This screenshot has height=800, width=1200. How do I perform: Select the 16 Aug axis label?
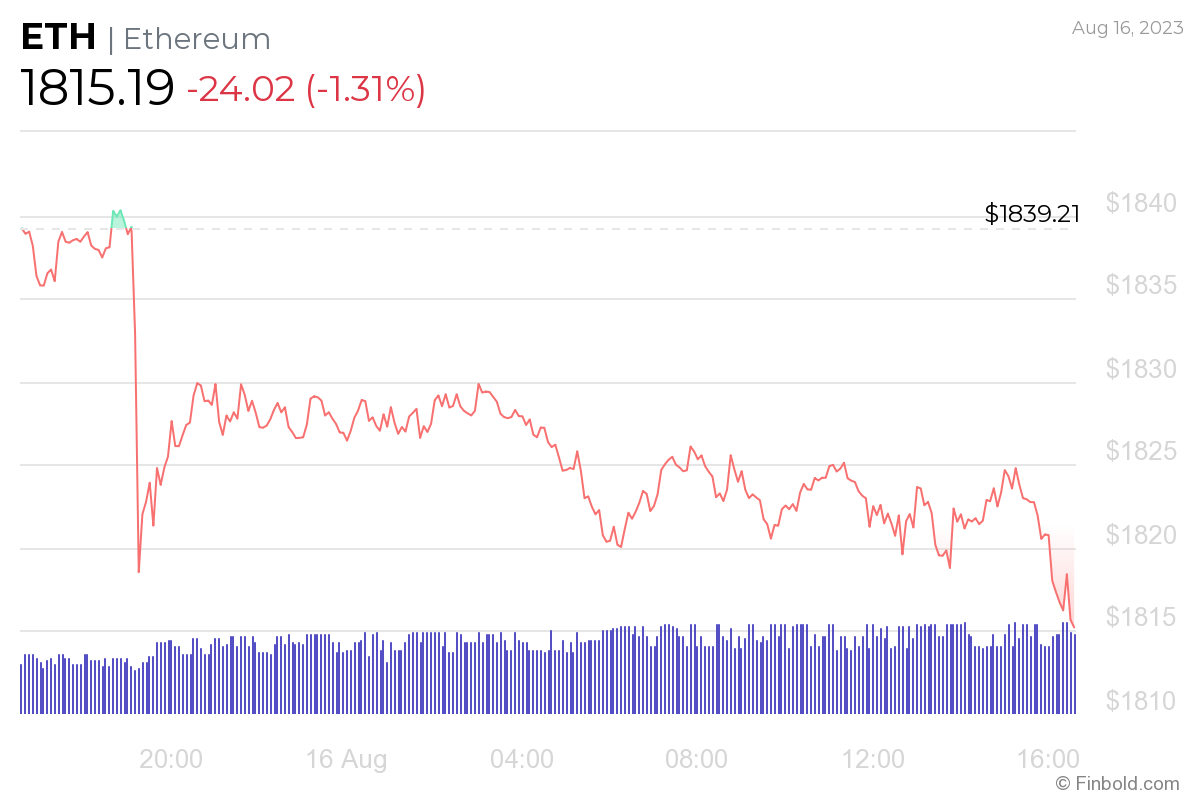coord(346,758)
